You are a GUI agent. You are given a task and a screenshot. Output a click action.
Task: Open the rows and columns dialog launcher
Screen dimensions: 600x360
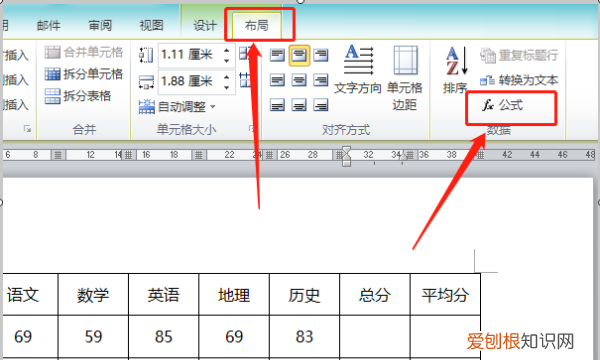click(27, 129)
